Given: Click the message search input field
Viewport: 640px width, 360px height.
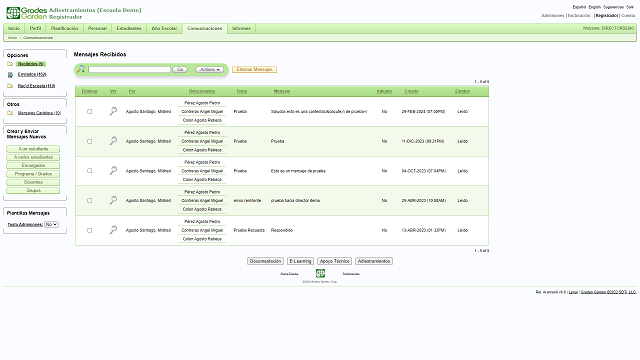Looking at the screenshot, I should [129, 69].
